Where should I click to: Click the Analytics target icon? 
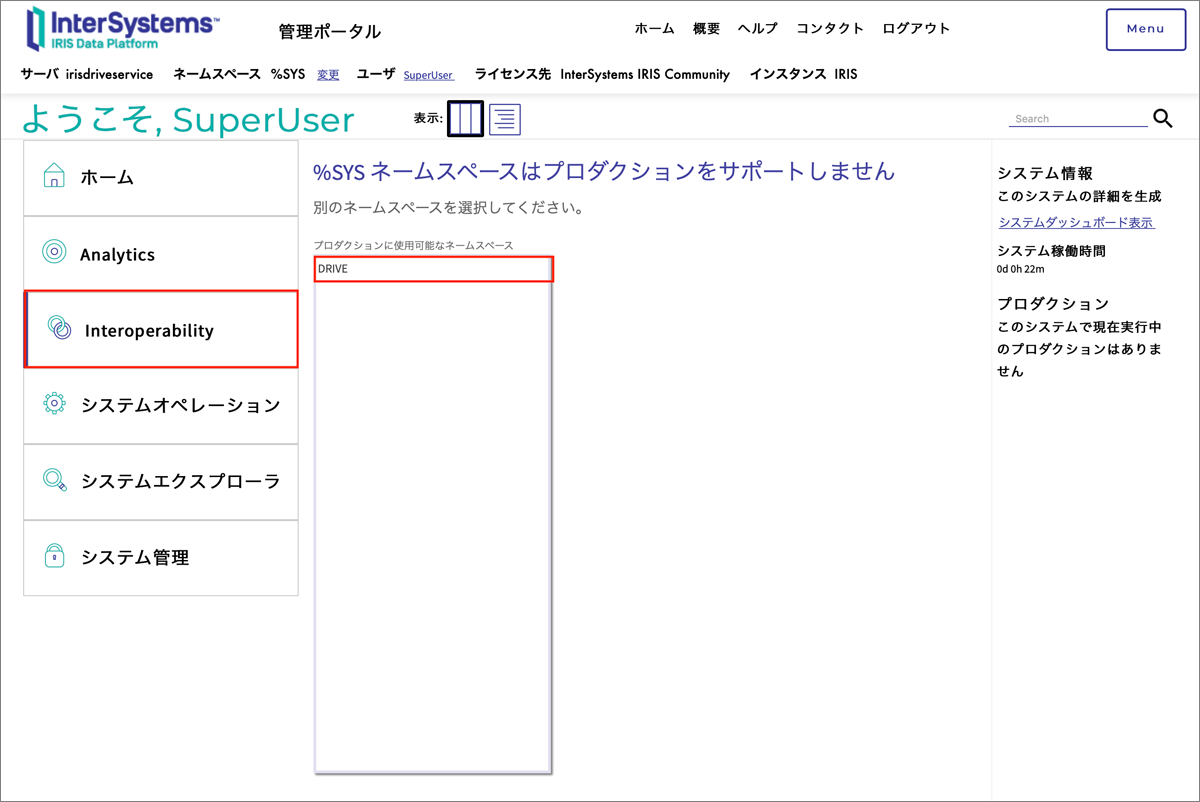54,252
